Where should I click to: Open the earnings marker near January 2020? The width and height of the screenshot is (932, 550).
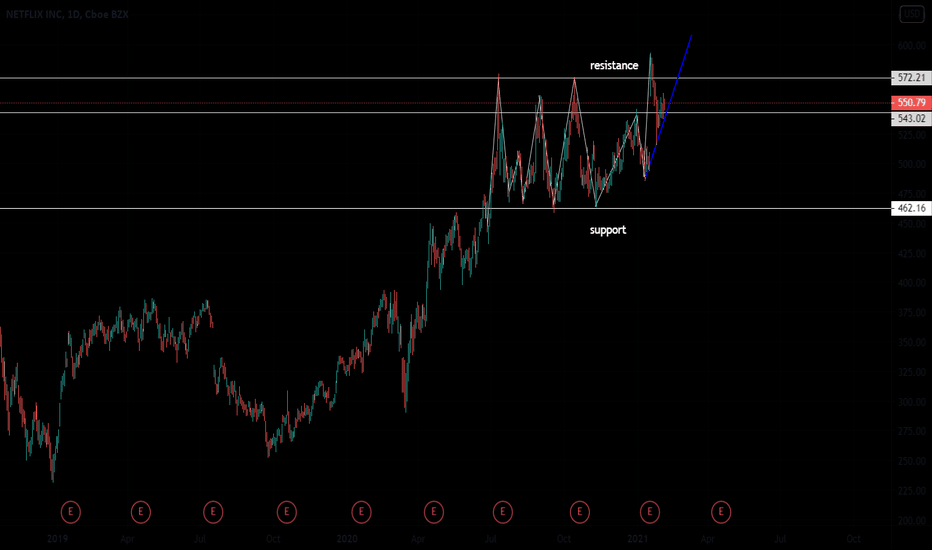point(361,511)
